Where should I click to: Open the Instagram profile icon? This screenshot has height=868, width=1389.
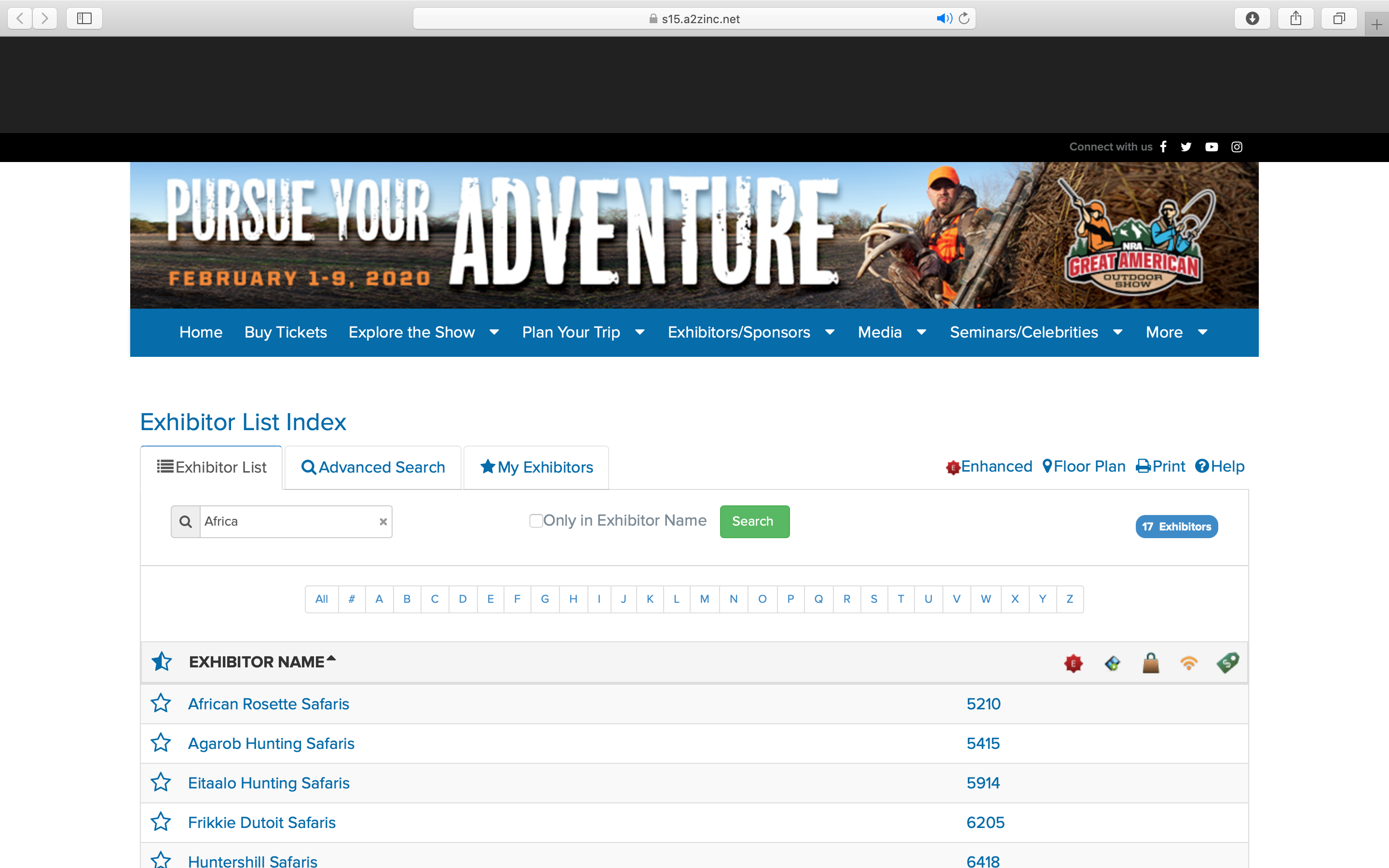(1237, 147)
